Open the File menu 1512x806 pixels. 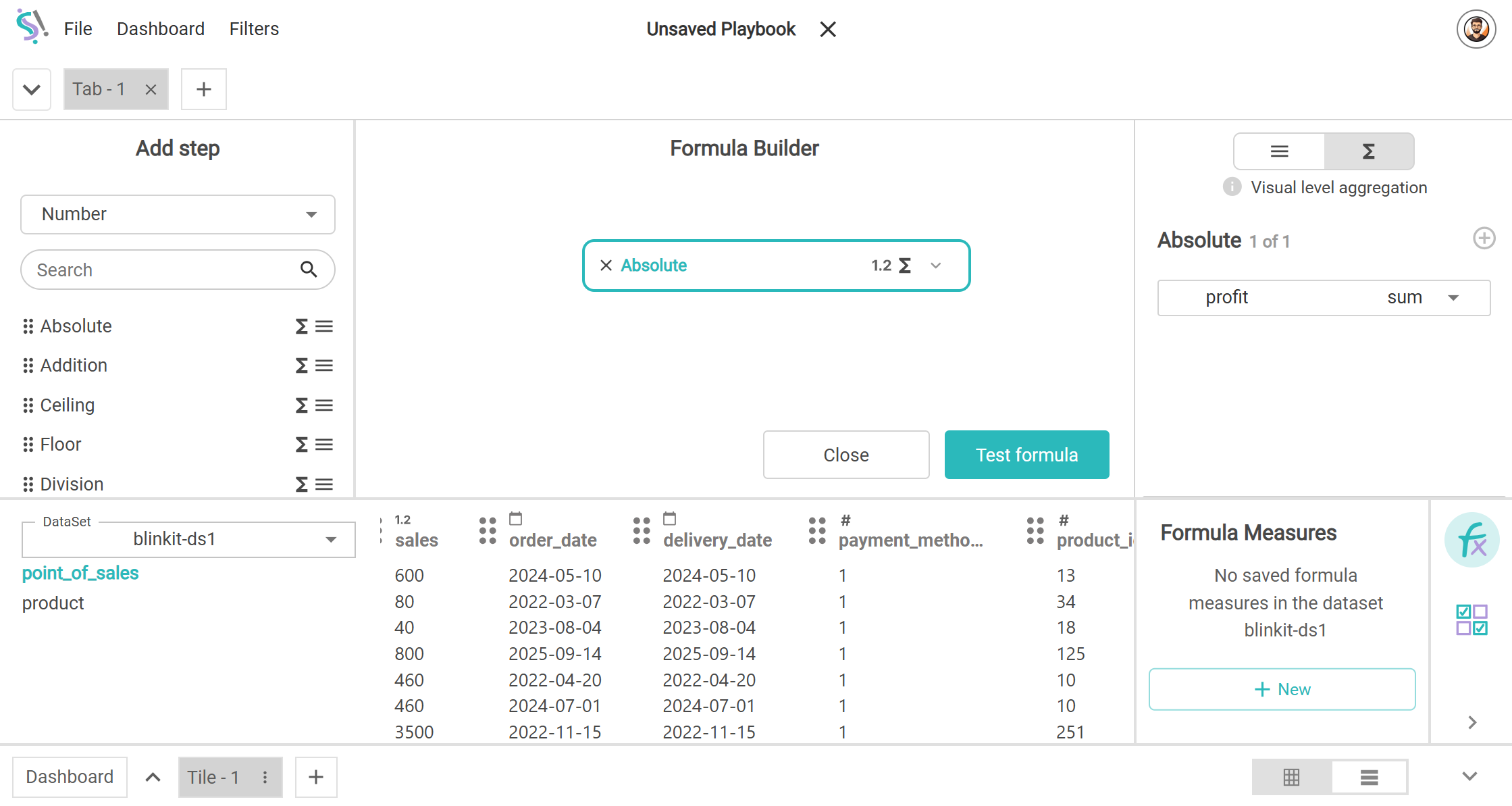(78, 29)
